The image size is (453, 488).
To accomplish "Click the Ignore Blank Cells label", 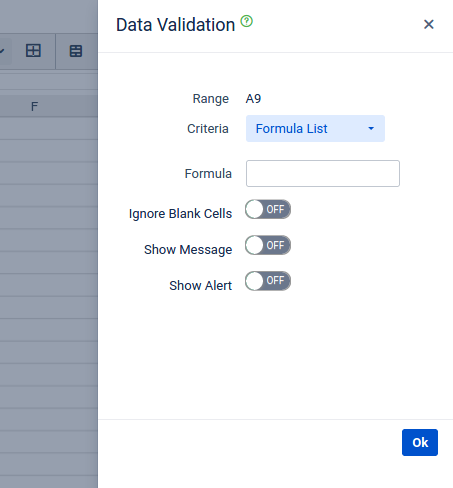I will coord(180,214).
